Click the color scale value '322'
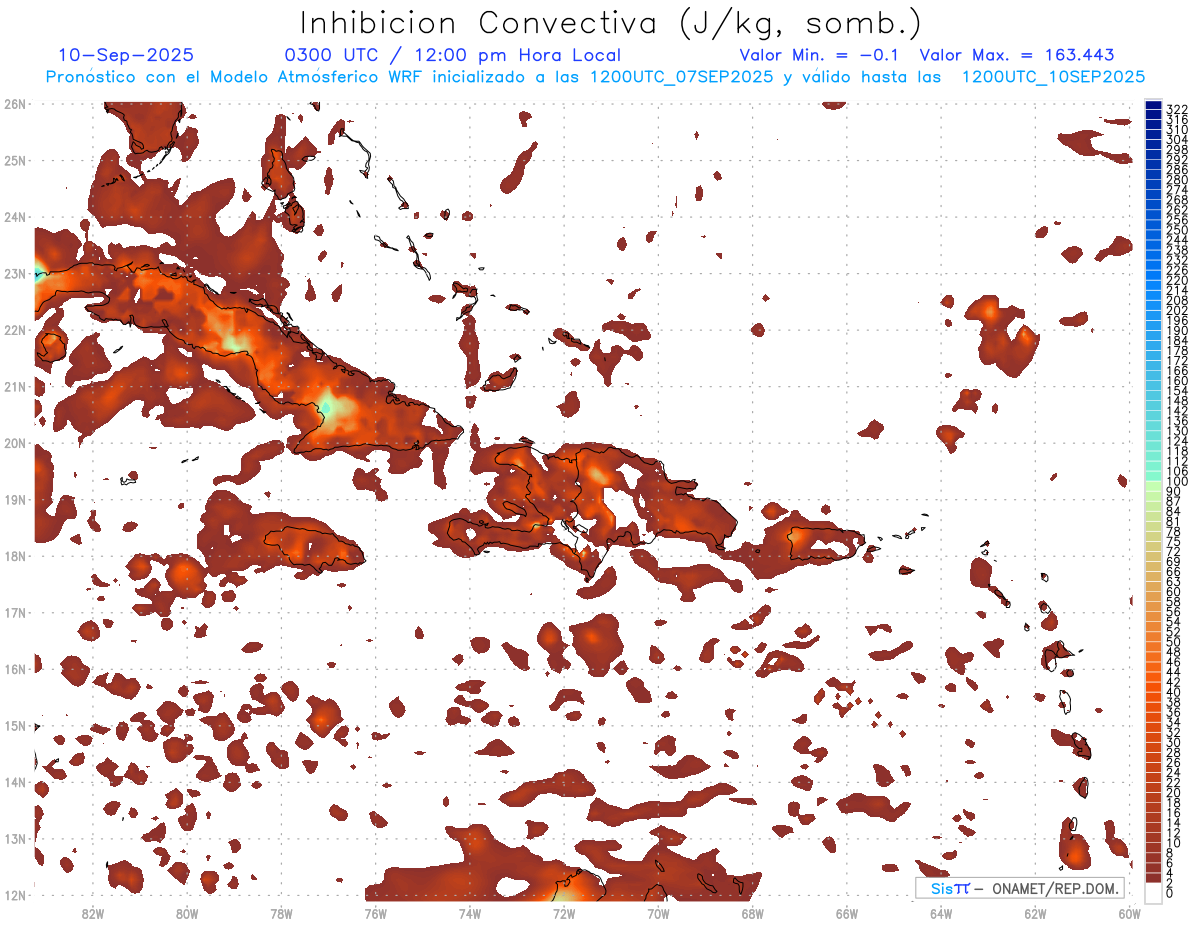The height and width of the screenshot is (927, 1200). point(1177,109)
